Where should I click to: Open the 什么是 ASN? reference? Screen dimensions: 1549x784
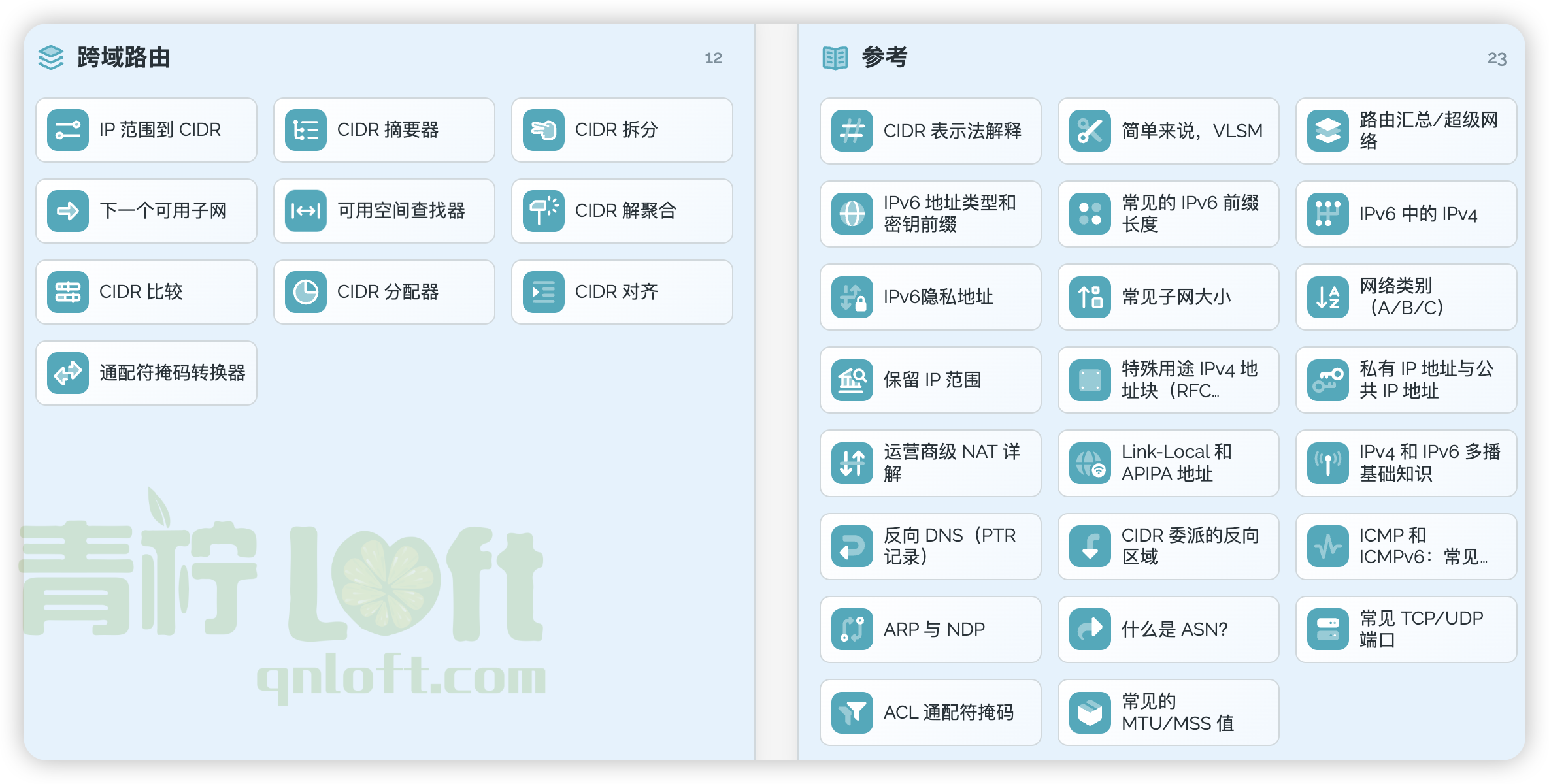coord(1167,629)
